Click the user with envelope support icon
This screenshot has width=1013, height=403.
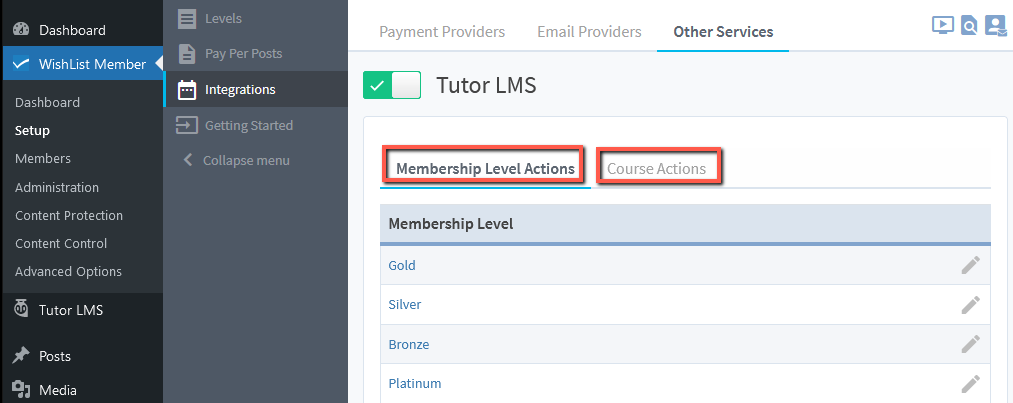(x=994, y=26)
